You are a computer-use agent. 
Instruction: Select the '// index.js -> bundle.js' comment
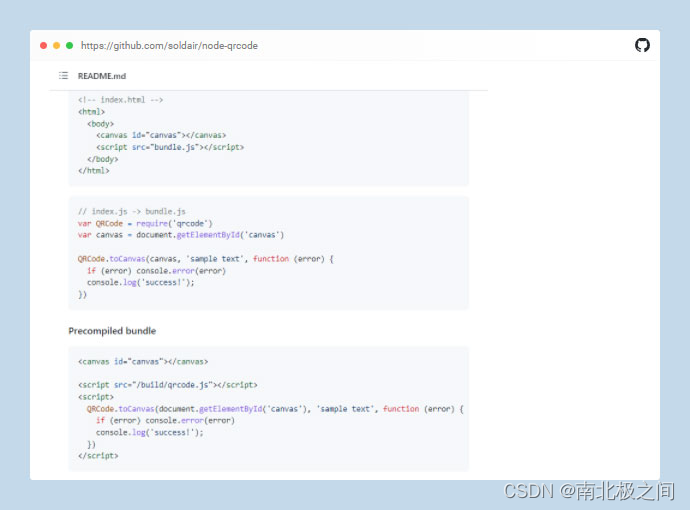click(132, 212)
